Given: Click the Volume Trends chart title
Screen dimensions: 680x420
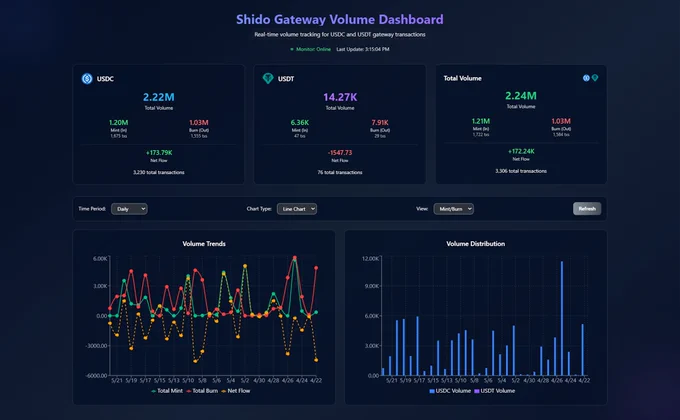Looking at the screenshot, I should [x=204, y=244].
